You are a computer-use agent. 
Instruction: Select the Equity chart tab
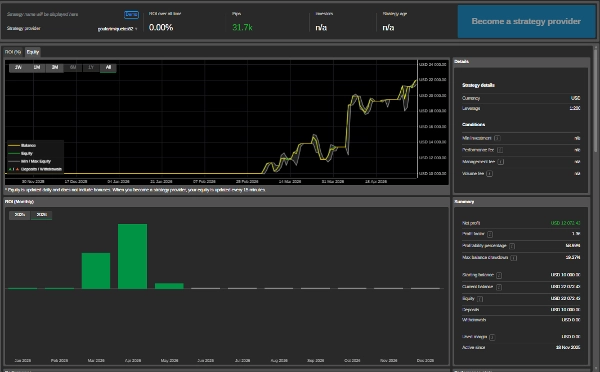[x=33, y=52]
